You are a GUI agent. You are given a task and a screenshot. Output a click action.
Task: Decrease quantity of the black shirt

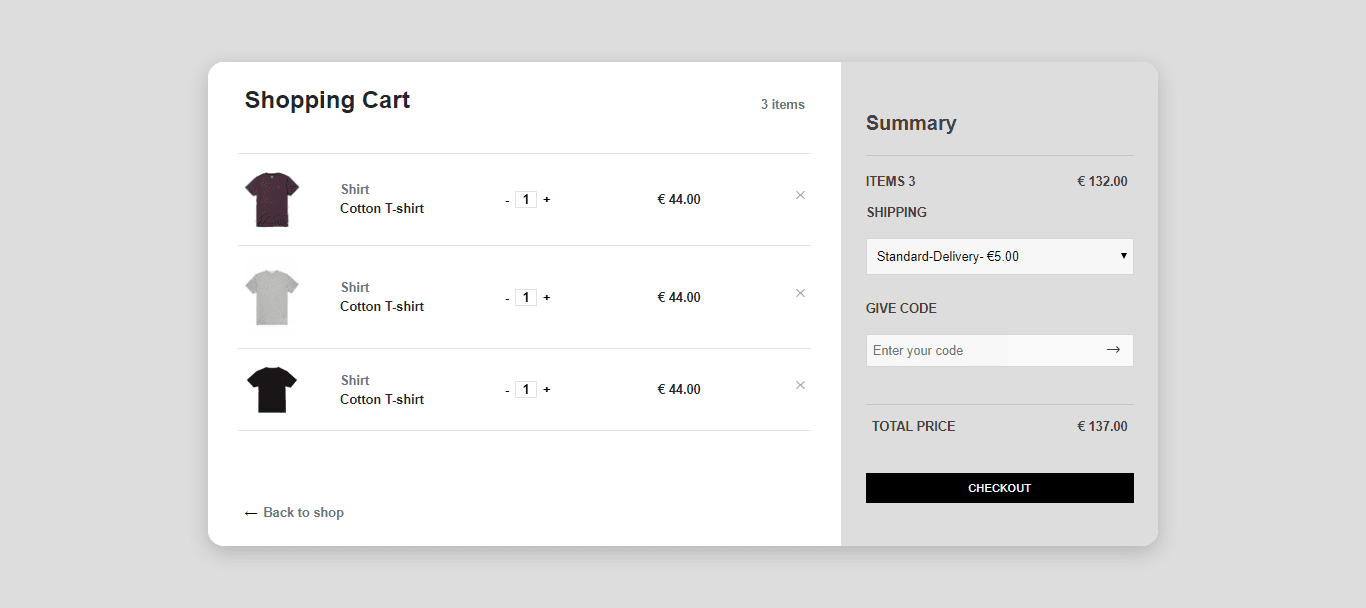coord(507,389)
